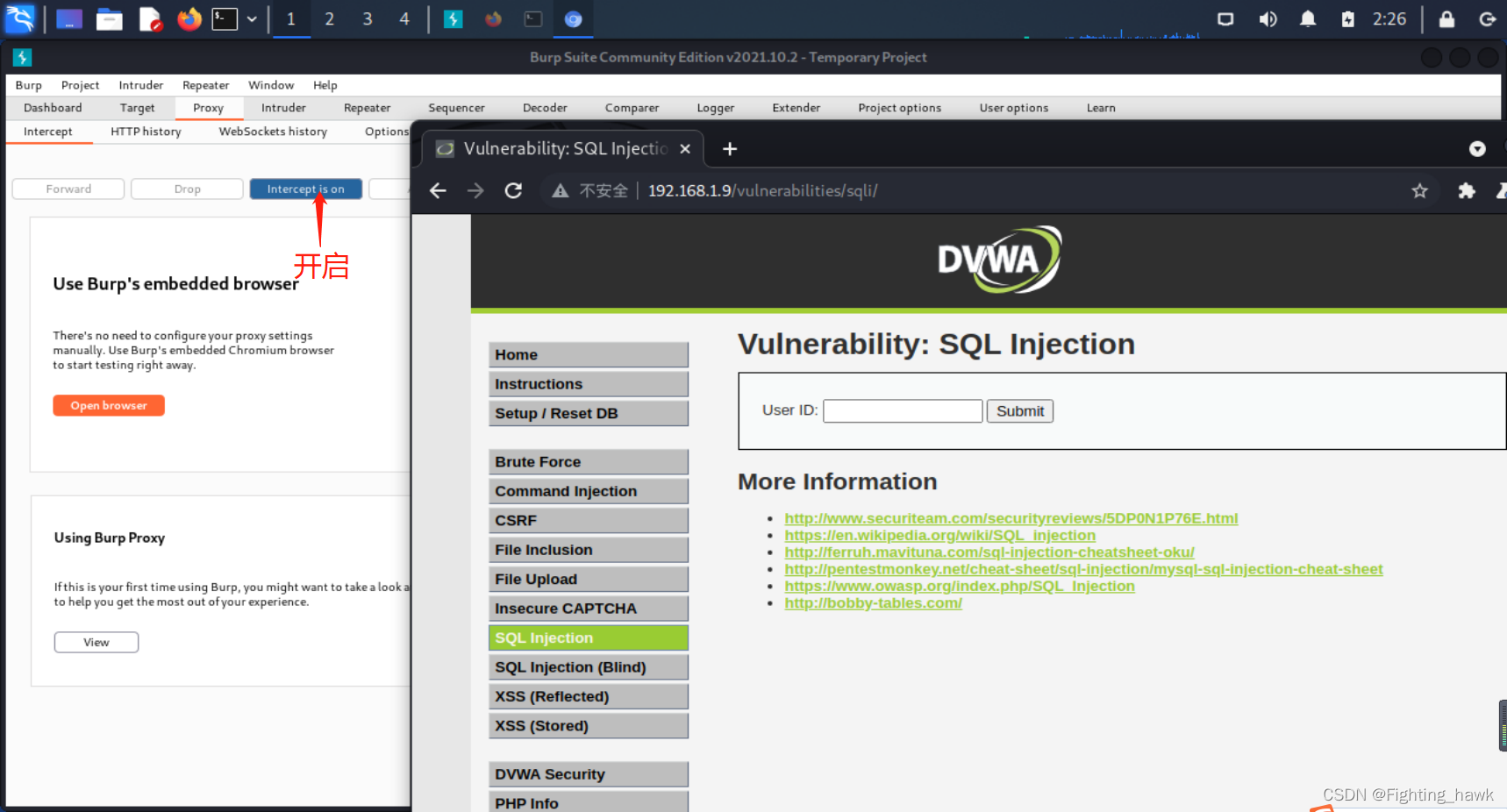Open the file manager taskbar icon
The width and height of the screenshot is (1507, 812).
click(109, 19)
